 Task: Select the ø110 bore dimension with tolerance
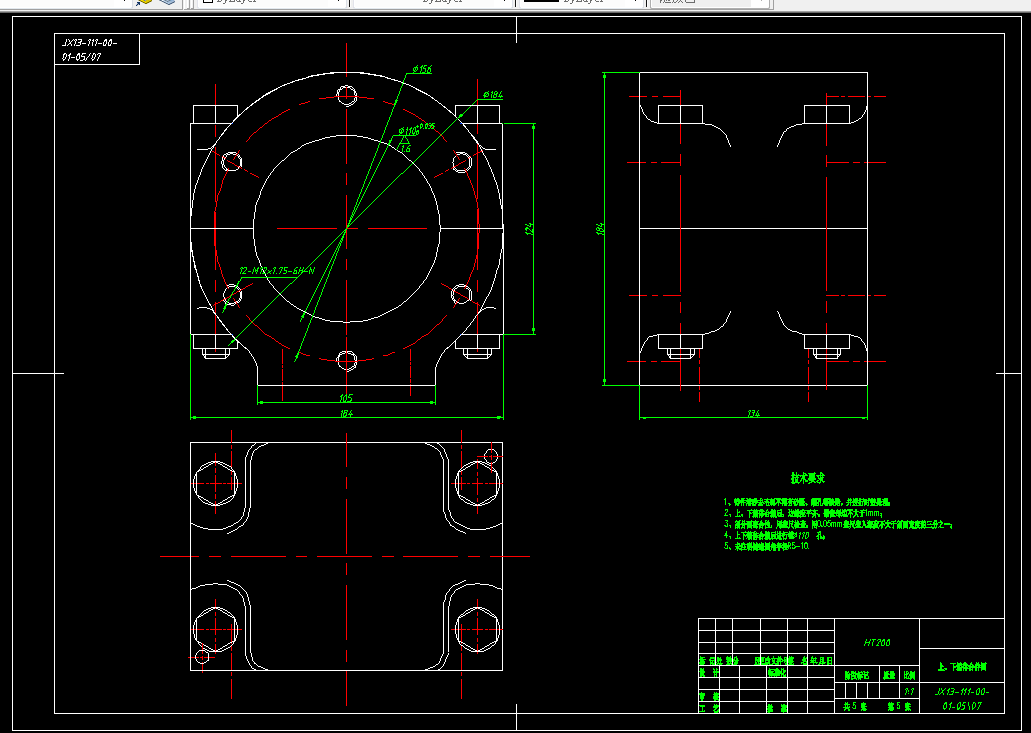(416, 129)
